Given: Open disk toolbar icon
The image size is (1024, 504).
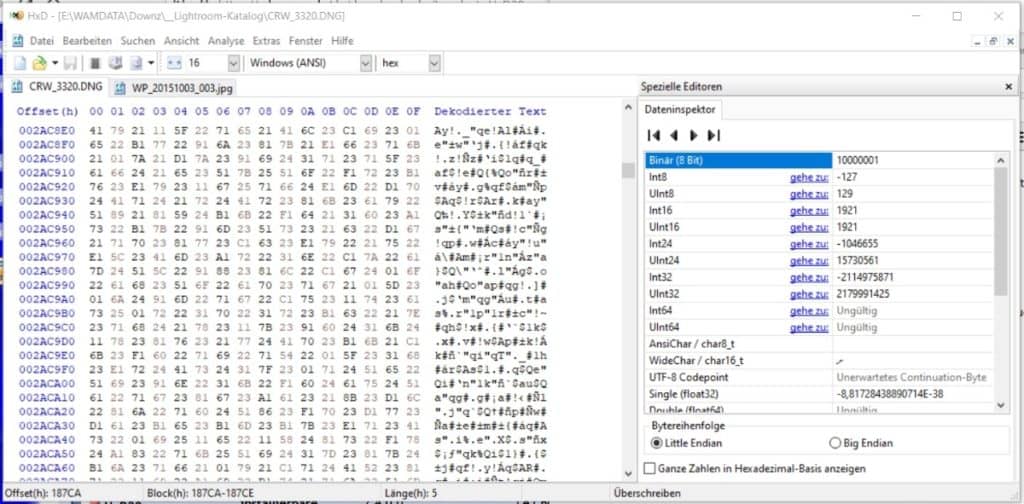Looking at the screenshot, I should 116,63.
